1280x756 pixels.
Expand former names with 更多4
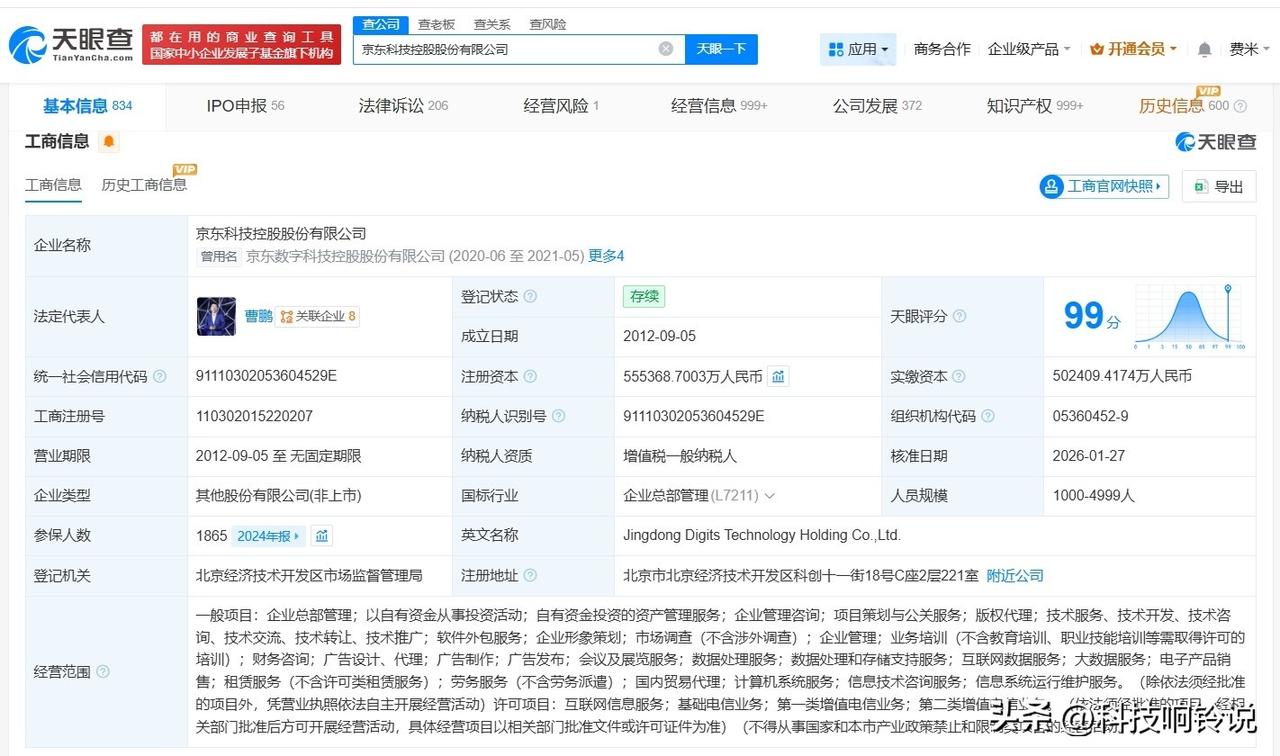click(x=606, y=256)
